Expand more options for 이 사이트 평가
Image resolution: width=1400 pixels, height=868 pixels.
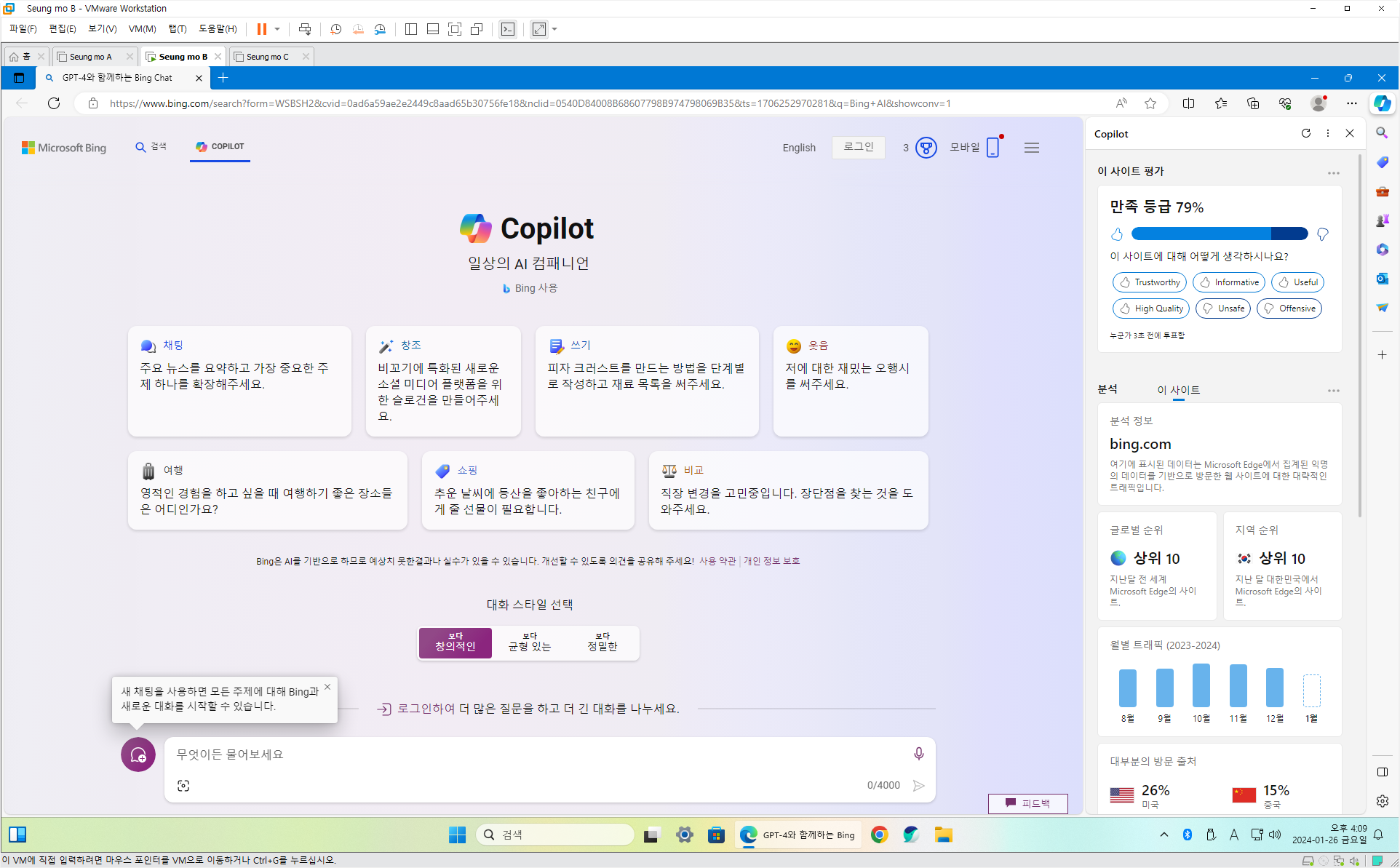click(1333, 172)
